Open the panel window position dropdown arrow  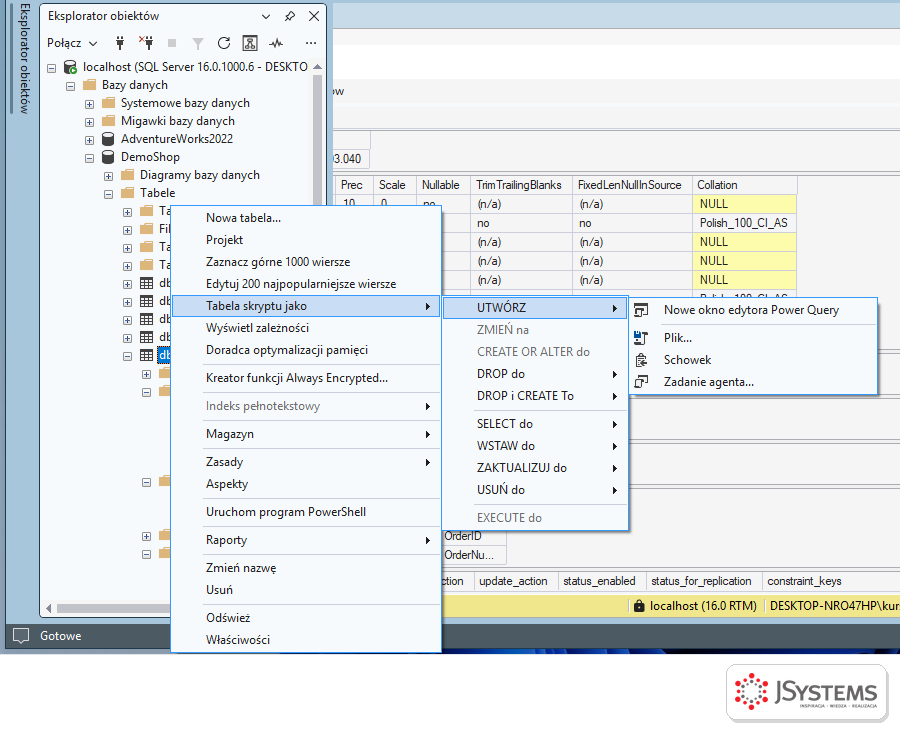point(266,16)
